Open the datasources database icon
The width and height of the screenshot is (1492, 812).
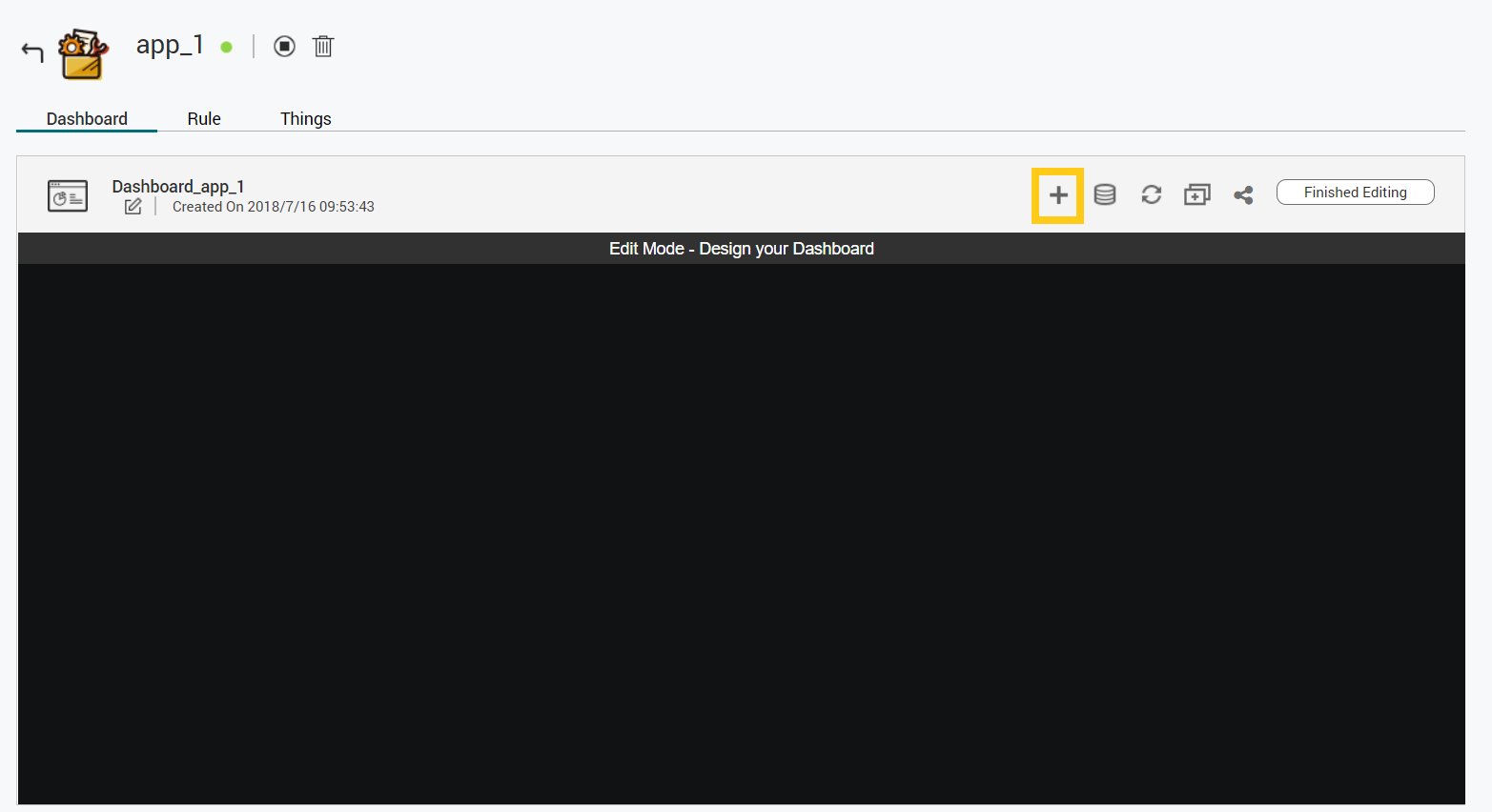click(x=1104, y=195)
